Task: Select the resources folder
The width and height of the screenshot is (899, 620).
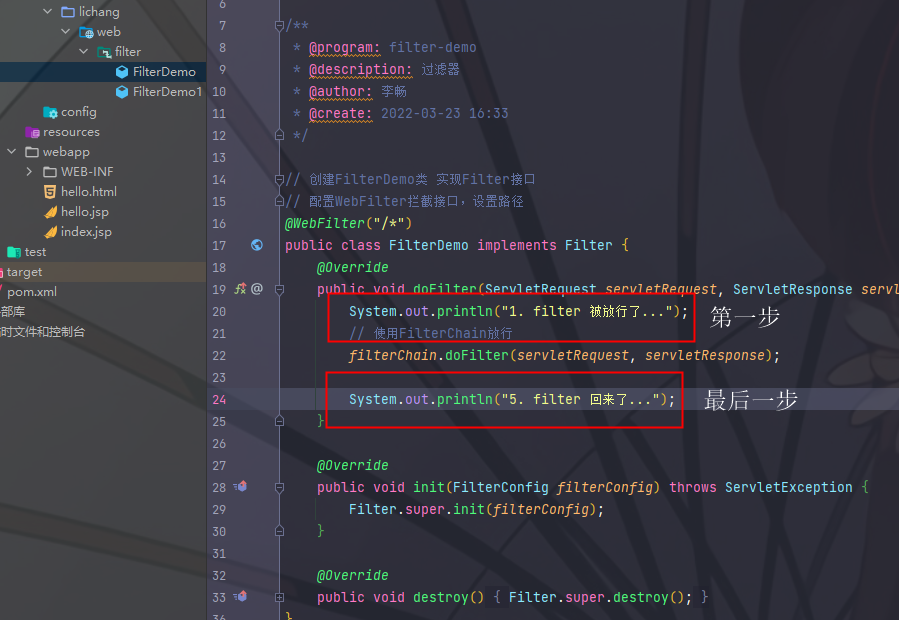Action: pyautogui.click(x=71, y=132)
